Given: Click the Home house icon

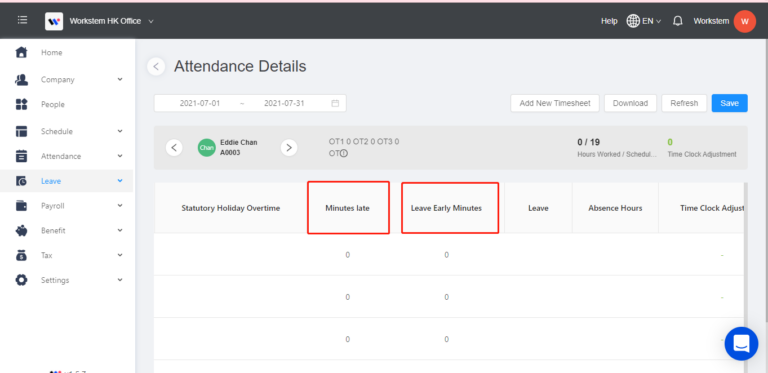Looking at the screenshot, I should (21, 52).
